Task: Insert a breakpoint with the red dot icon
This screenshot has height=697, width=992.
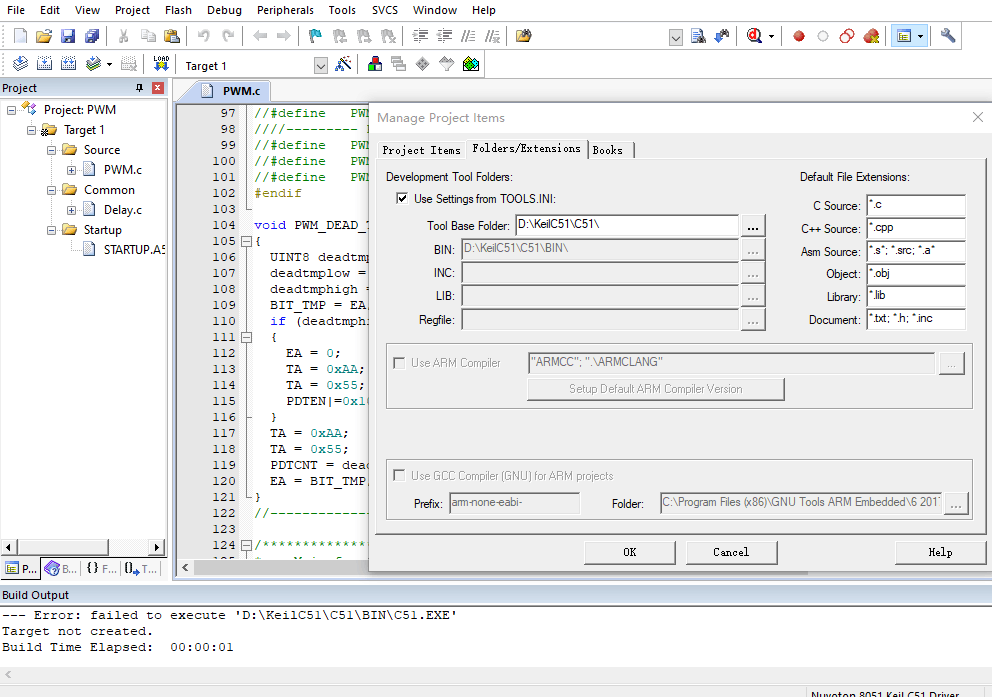Action: (799, 36)
